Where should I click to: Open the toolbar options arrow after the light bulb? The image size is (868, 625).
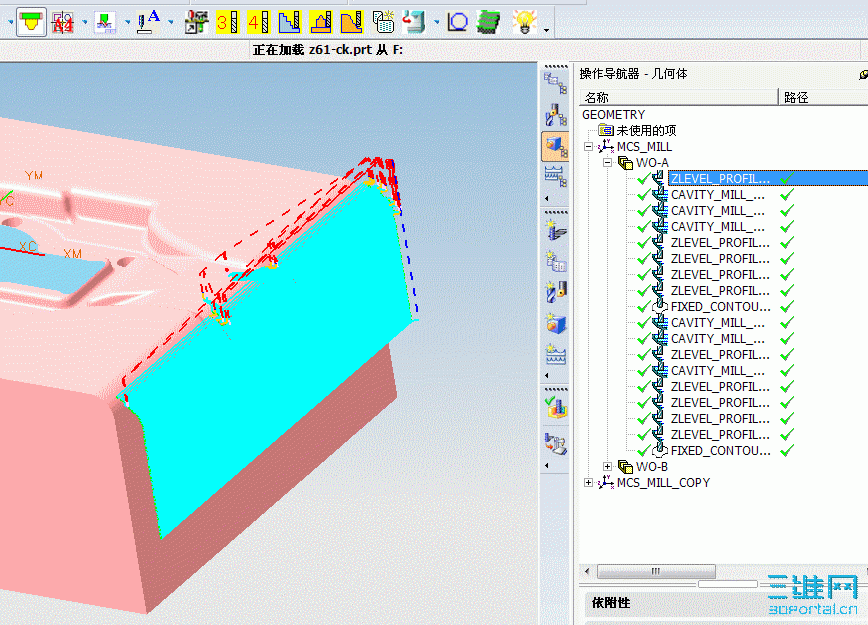point(546,30)
